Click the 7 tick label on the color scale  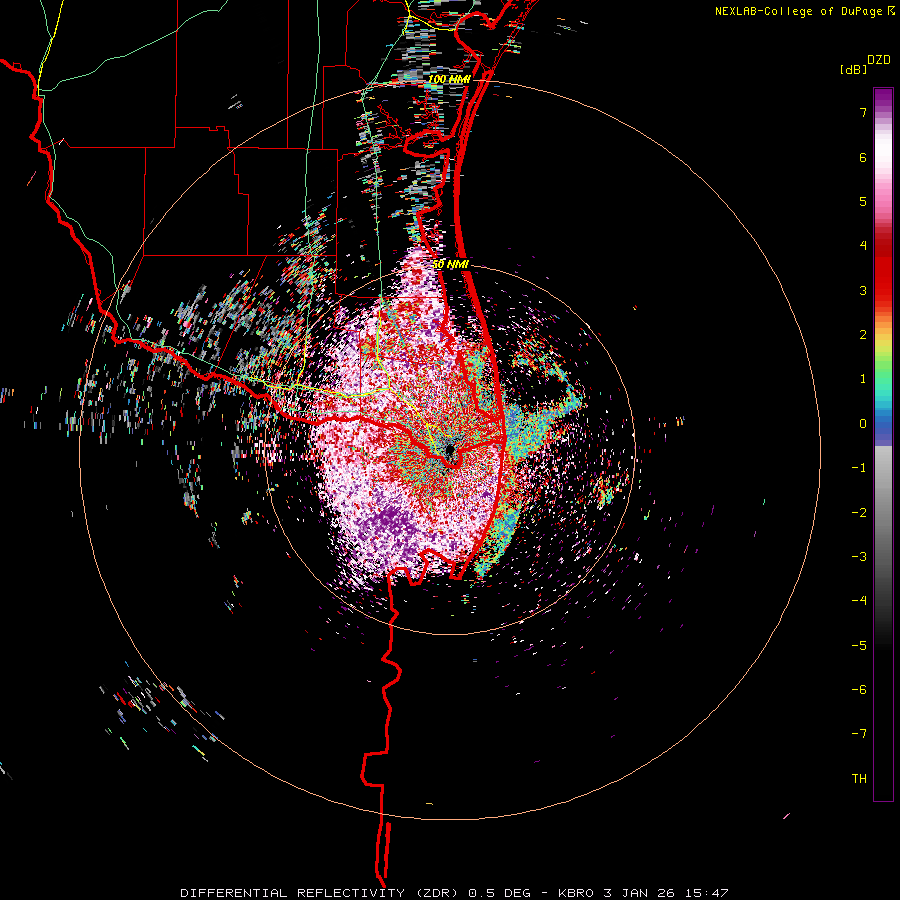point(863,112)
